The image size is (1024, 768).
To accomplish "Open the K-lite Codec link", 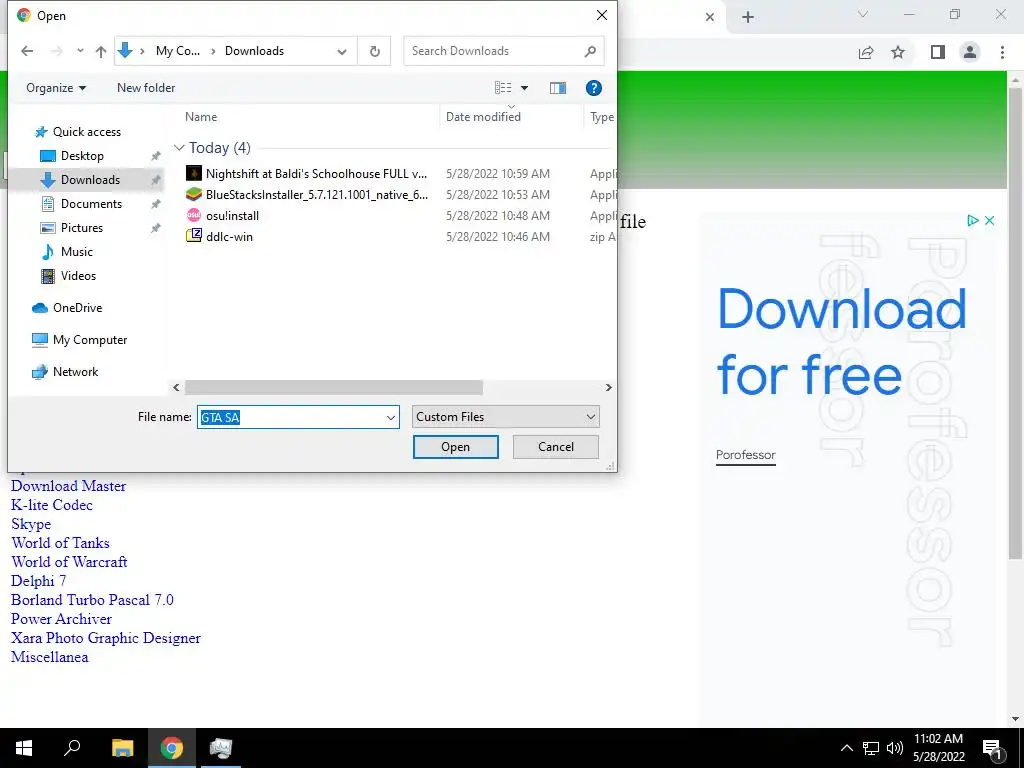I will pos(52,505).
